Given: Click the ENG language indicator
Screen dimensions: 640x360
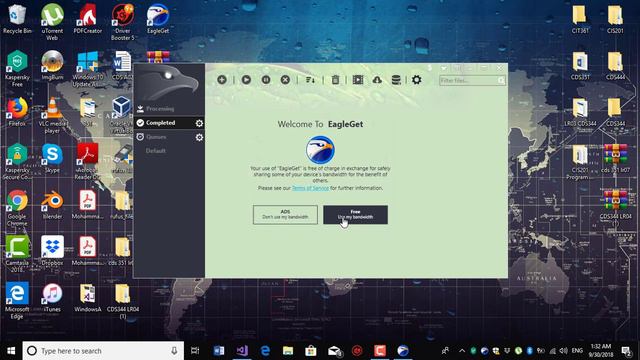Looking at the screenshot, I should click(577, 351).
